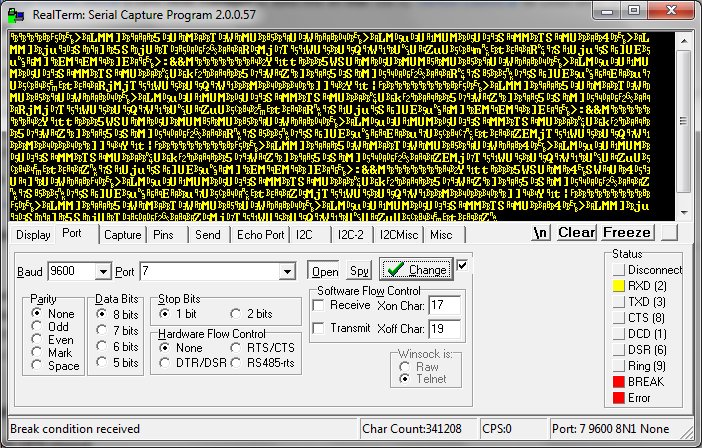Viewport: 702px width, 448px height.
Task: Toggle the DCD (1) status box
Action: 618,334
